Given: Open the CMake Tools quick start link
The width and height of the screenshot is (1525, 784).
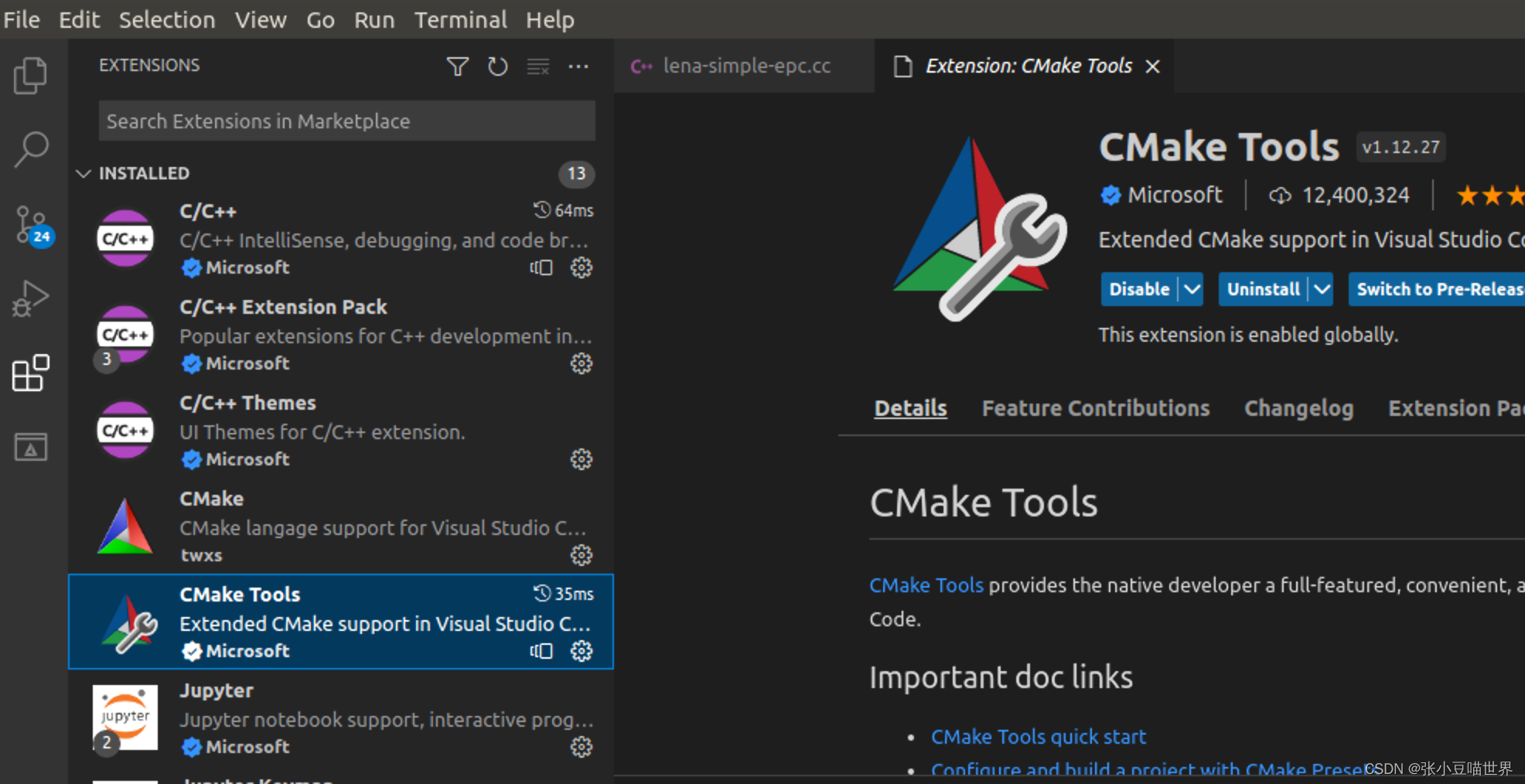Looking at the screenshot, I should tap(1038, 737).
